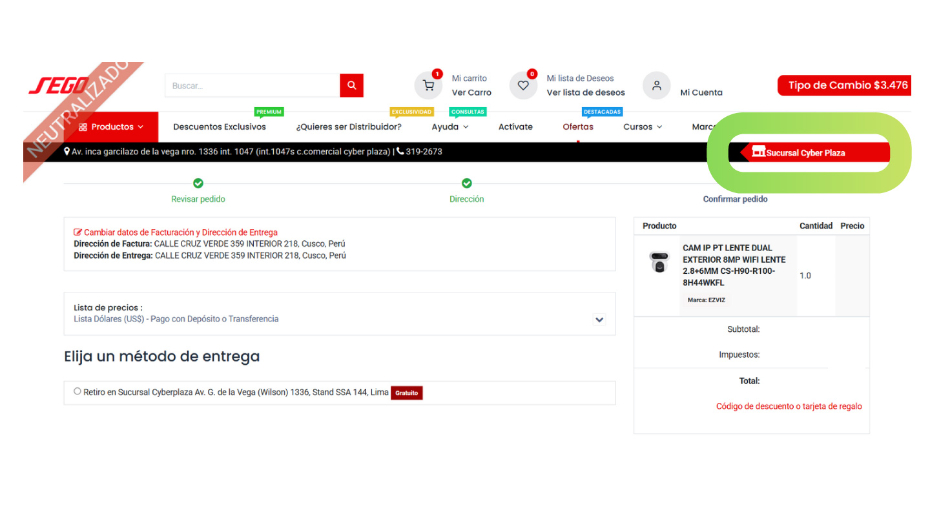This screenshot has height=523, width=930.
Task: Click the SEGO logo
Action: click(x=60, y=86)
